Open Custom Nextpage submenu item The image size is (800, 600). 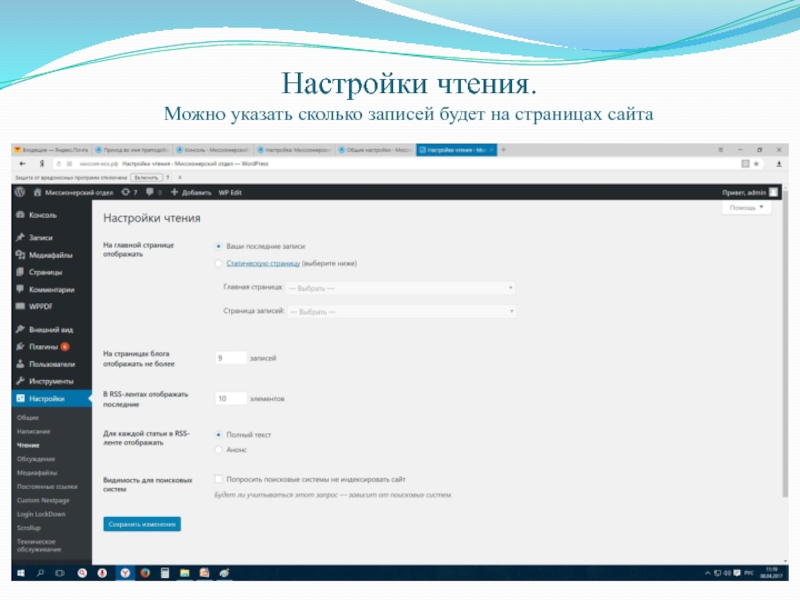43,500
